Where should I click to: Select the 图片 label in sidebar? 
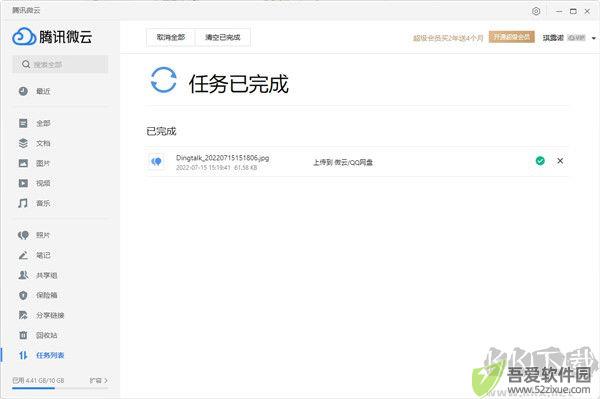point(43,163)
